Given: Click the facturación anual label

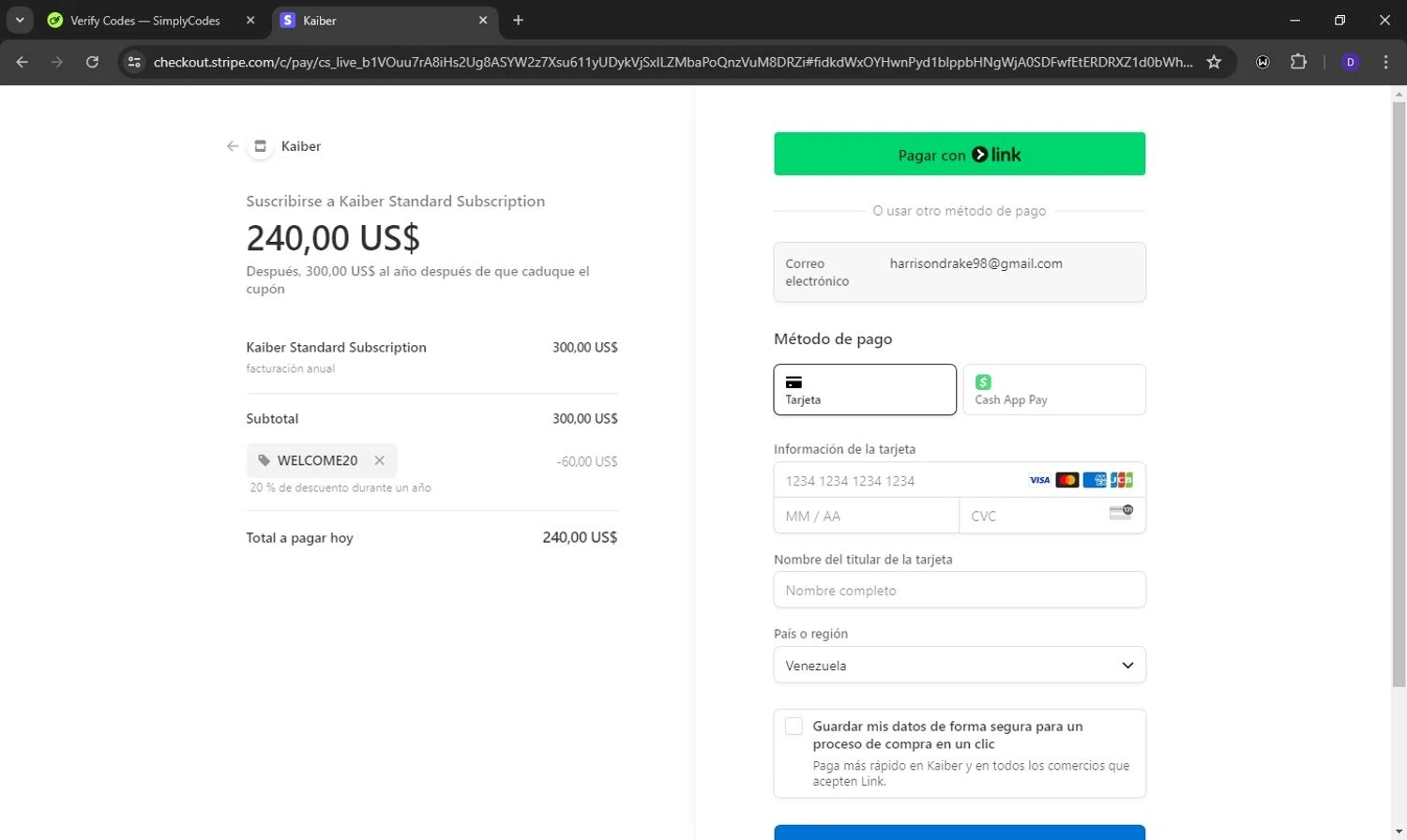Looking at the screenshot, I should click(291, 368).
